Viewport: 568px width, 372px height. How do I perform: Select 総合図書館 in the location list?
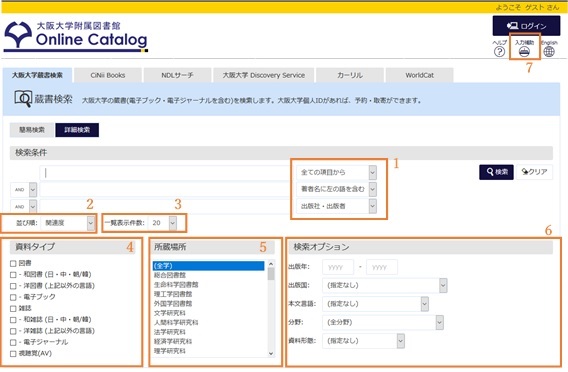pyautogui.click(x=208, y=275)
